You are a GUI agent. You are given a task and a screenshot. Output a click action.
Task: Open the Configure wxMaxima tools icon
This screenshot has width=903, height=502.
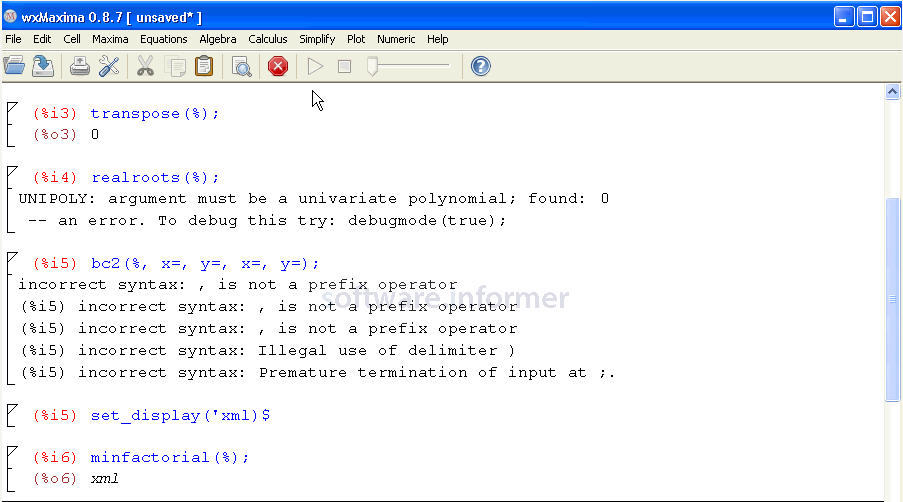pos(108,66)
